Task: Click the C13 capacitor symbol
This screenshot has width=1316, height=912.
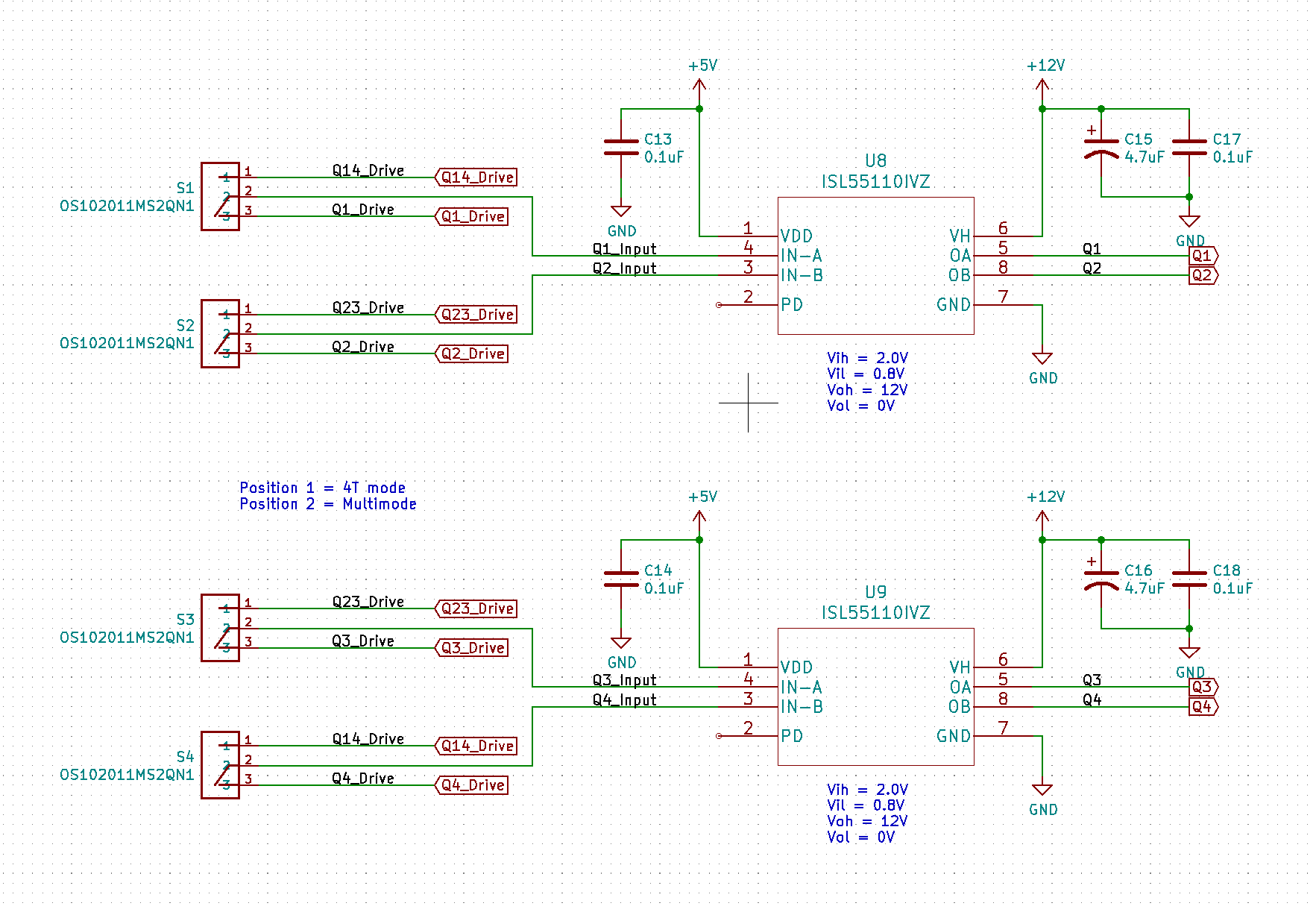Action: [x=621, y=148]
